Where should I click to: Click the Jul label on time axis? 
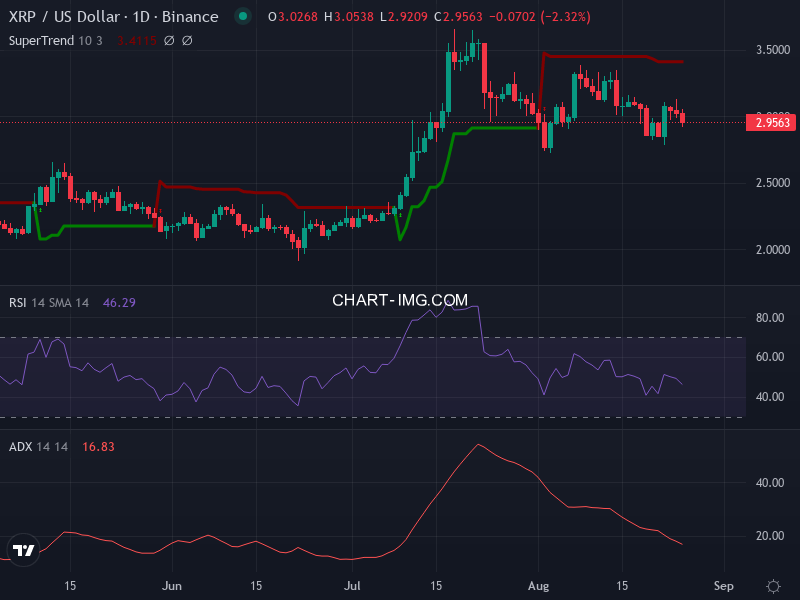(x=352, y=586)
